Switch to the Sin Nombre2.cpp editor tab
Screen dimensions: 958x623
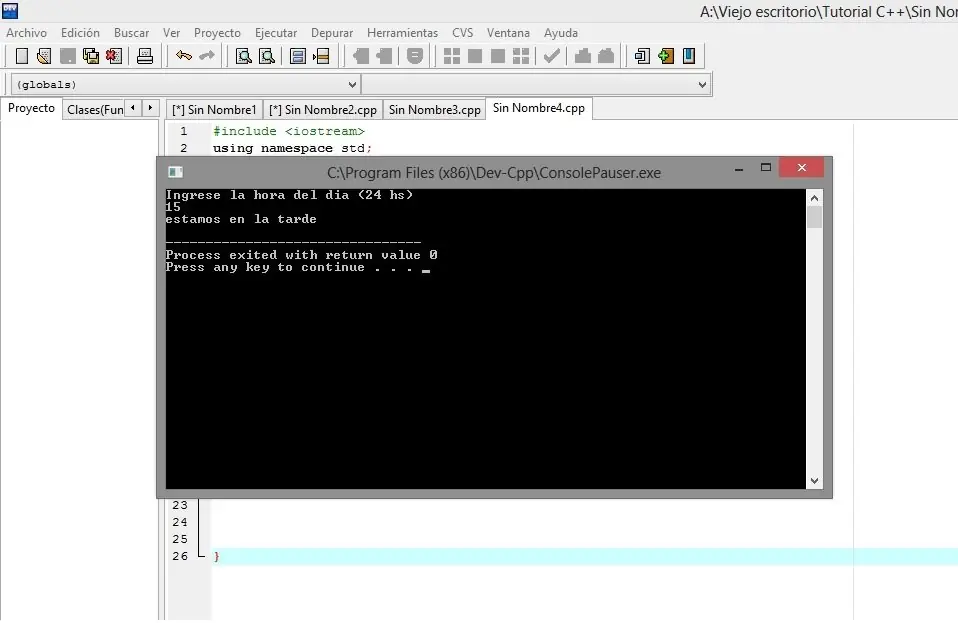(x=323, y=109)
